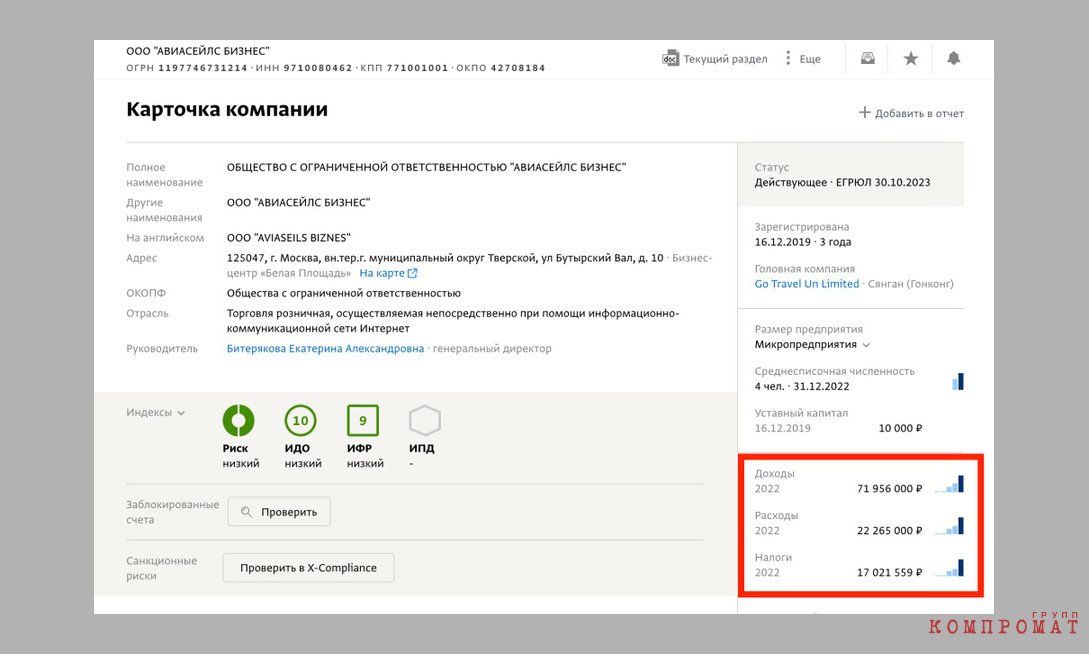The height and width of the screenshot is (654, 1089).
Task: Click the Карточка компании heading
Action: pyautogui.click(x=227, y=110)
